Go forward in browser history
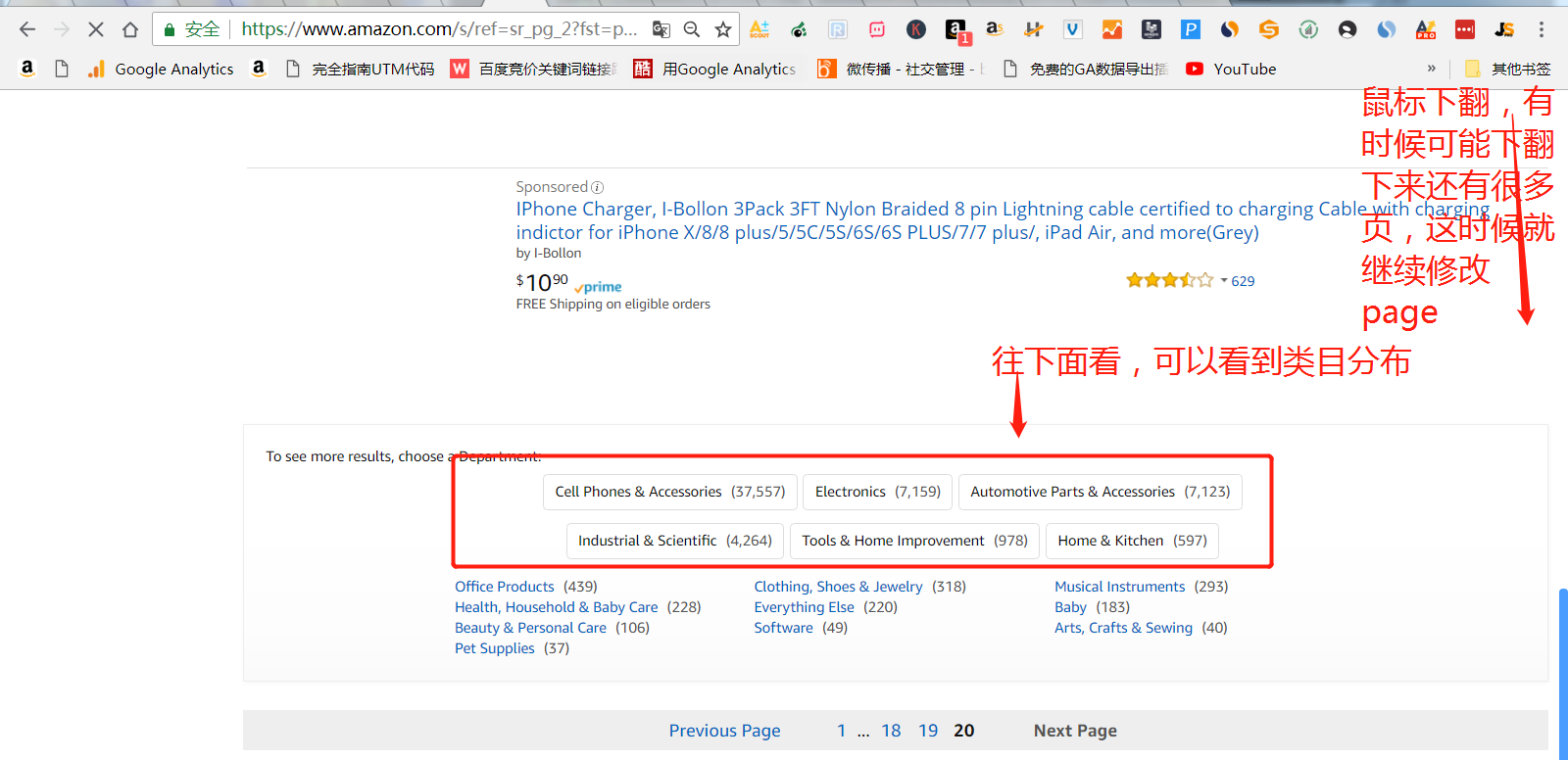 62,29
